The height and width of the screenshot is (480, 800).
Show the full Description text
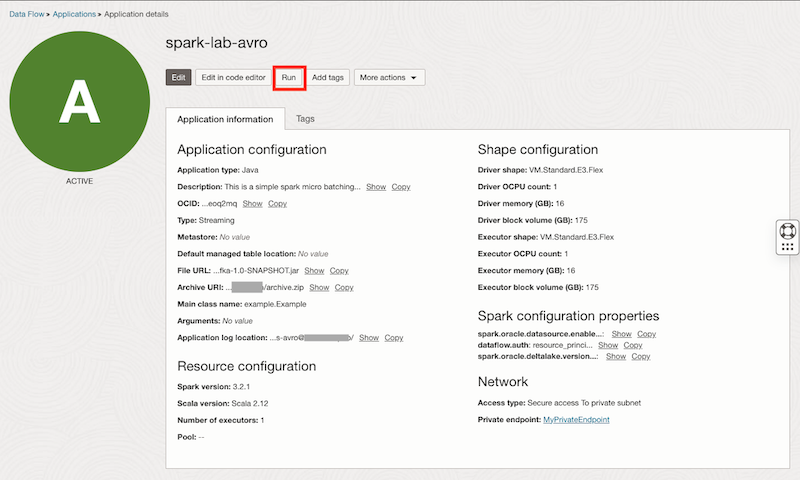376,187
